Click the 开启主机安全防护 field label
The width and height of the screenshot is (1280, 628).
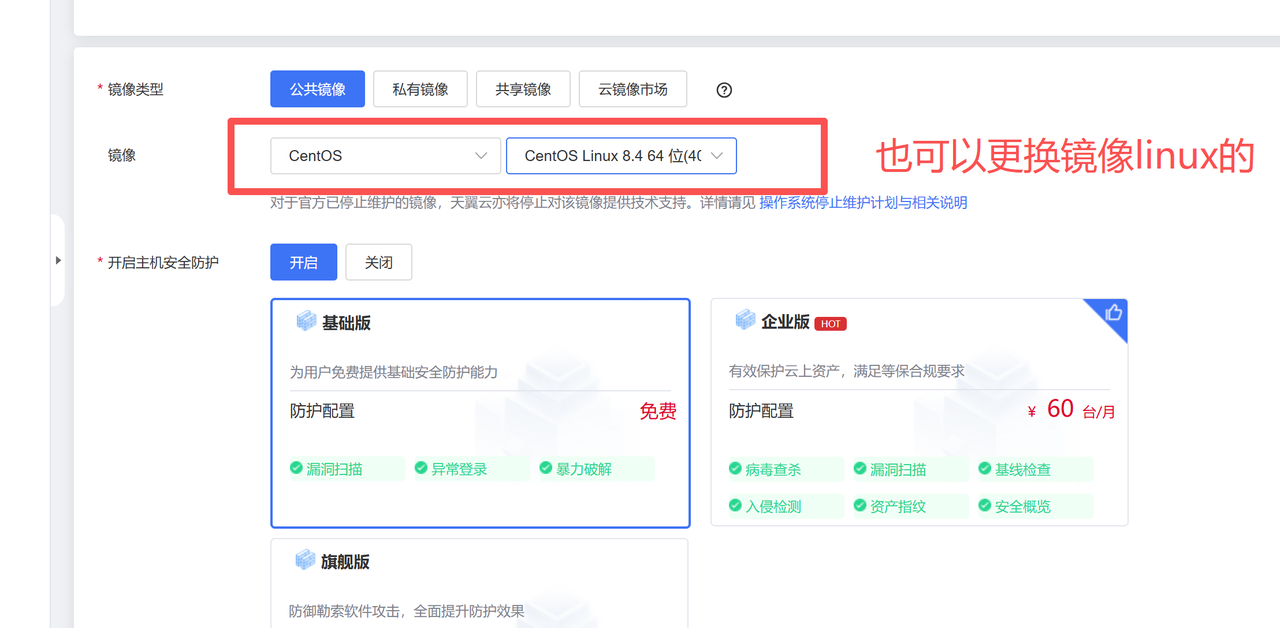[x=163, y=262]
